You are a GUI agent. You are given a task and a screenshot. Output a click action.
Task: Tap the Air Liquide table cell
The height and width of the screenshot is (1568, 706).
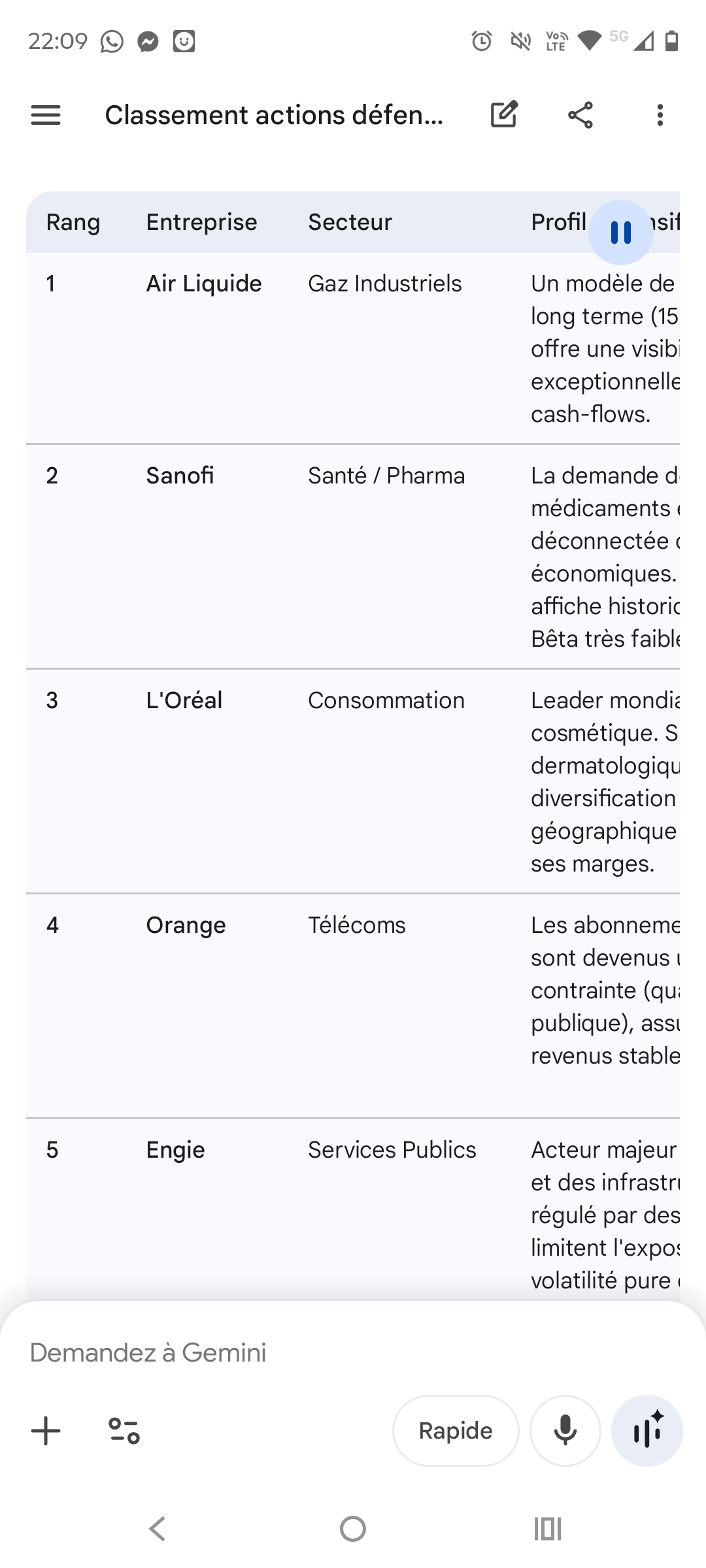point(204,284)
